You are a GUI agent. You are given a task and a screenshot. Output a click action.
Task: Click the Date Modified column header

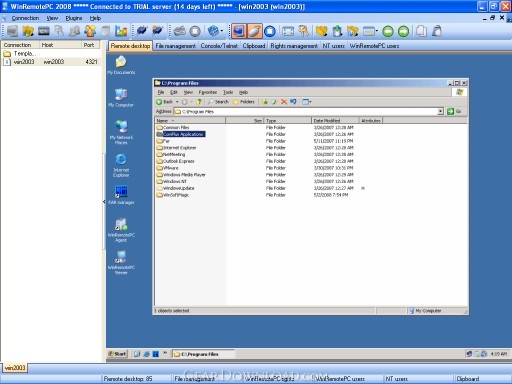[335, 120]
